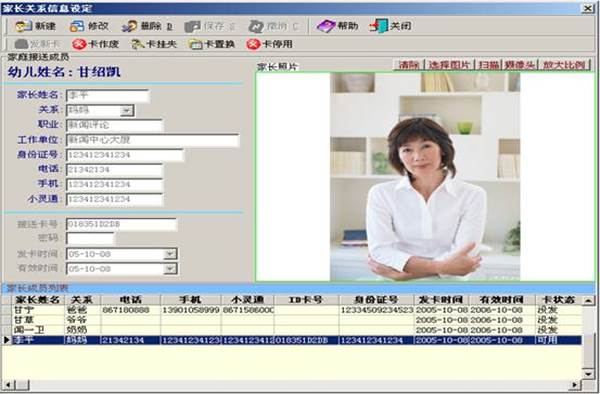The width and height of the screenshot is (600, 394).
Task: Click the 卡状态 (card status) column header
Action: click(x=559, y=300)
